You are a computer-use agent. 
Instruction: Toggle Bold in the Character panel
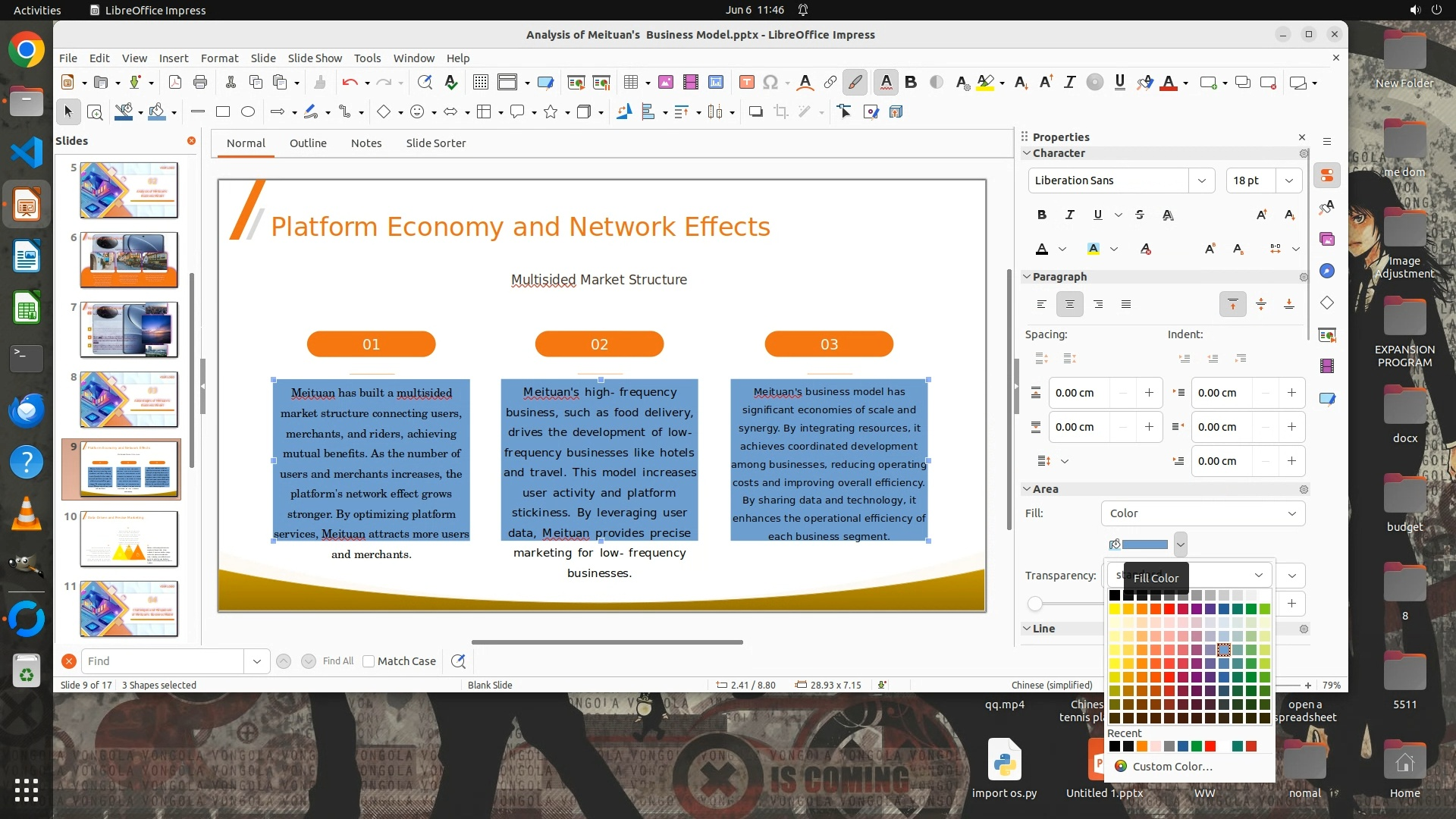1041,215
